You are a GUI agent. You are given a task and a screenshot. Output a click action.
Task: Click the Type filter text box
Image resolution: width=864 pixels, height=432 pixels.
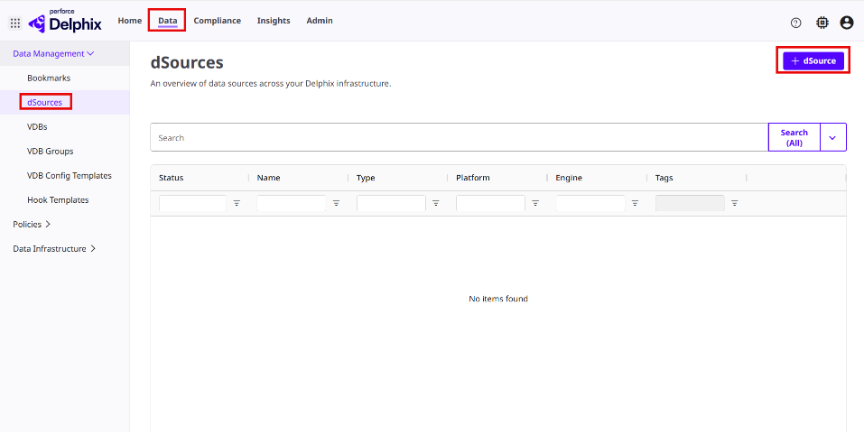[391, 203]
